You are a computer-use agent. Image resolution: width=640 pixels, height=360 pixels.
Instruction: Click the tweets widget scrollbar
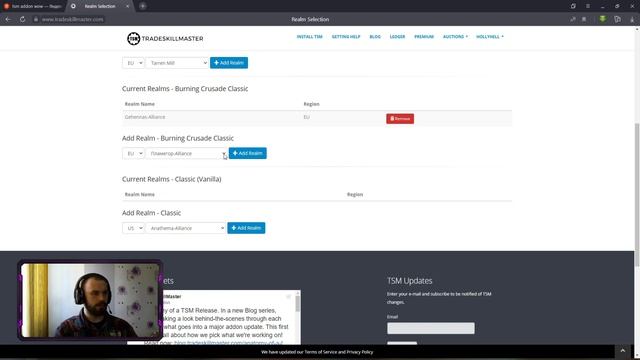(298, 304)
